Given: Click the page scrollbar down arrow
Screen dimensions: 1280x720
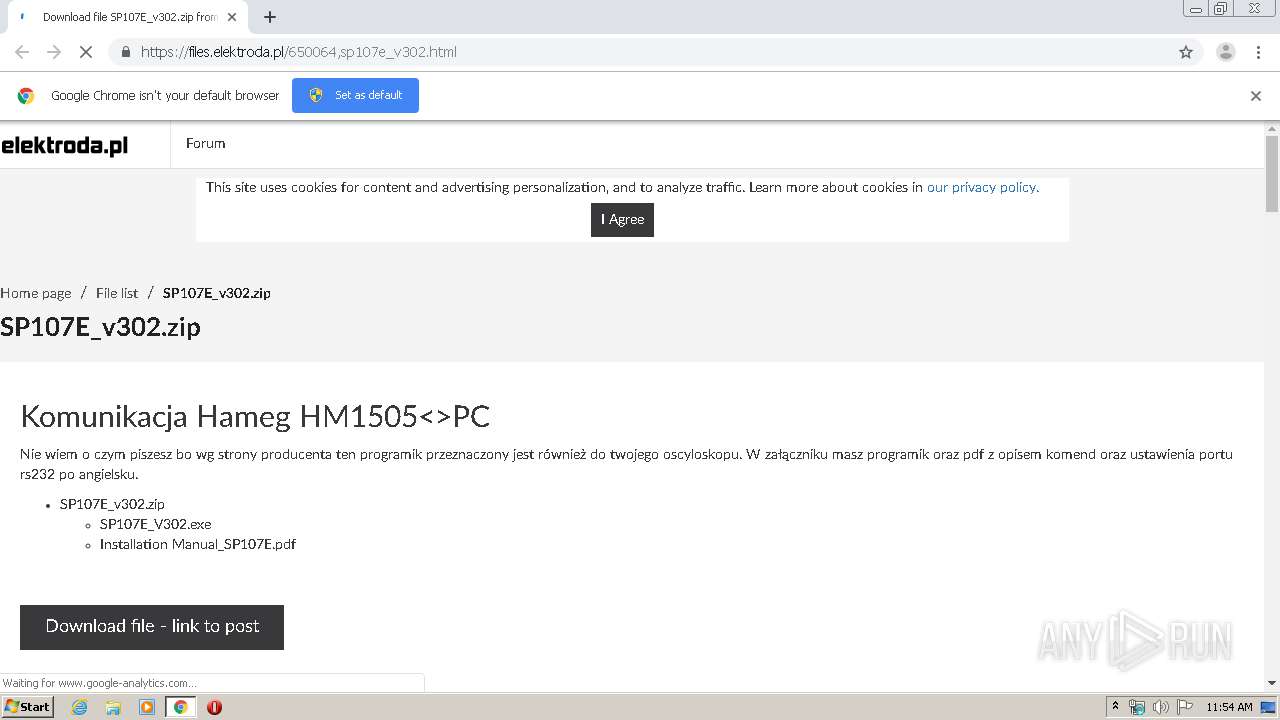Looking at the screenshot, I should (1272, 683).
